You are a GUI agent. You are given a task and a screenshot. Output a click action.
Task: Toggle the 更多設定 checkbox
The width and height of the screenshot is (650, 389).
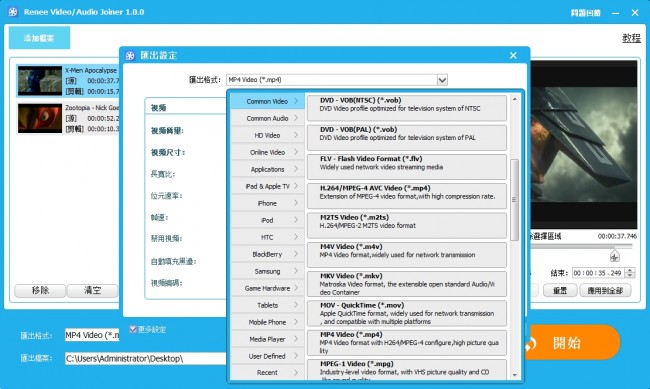pyautogui.click(x=133, y=329)
